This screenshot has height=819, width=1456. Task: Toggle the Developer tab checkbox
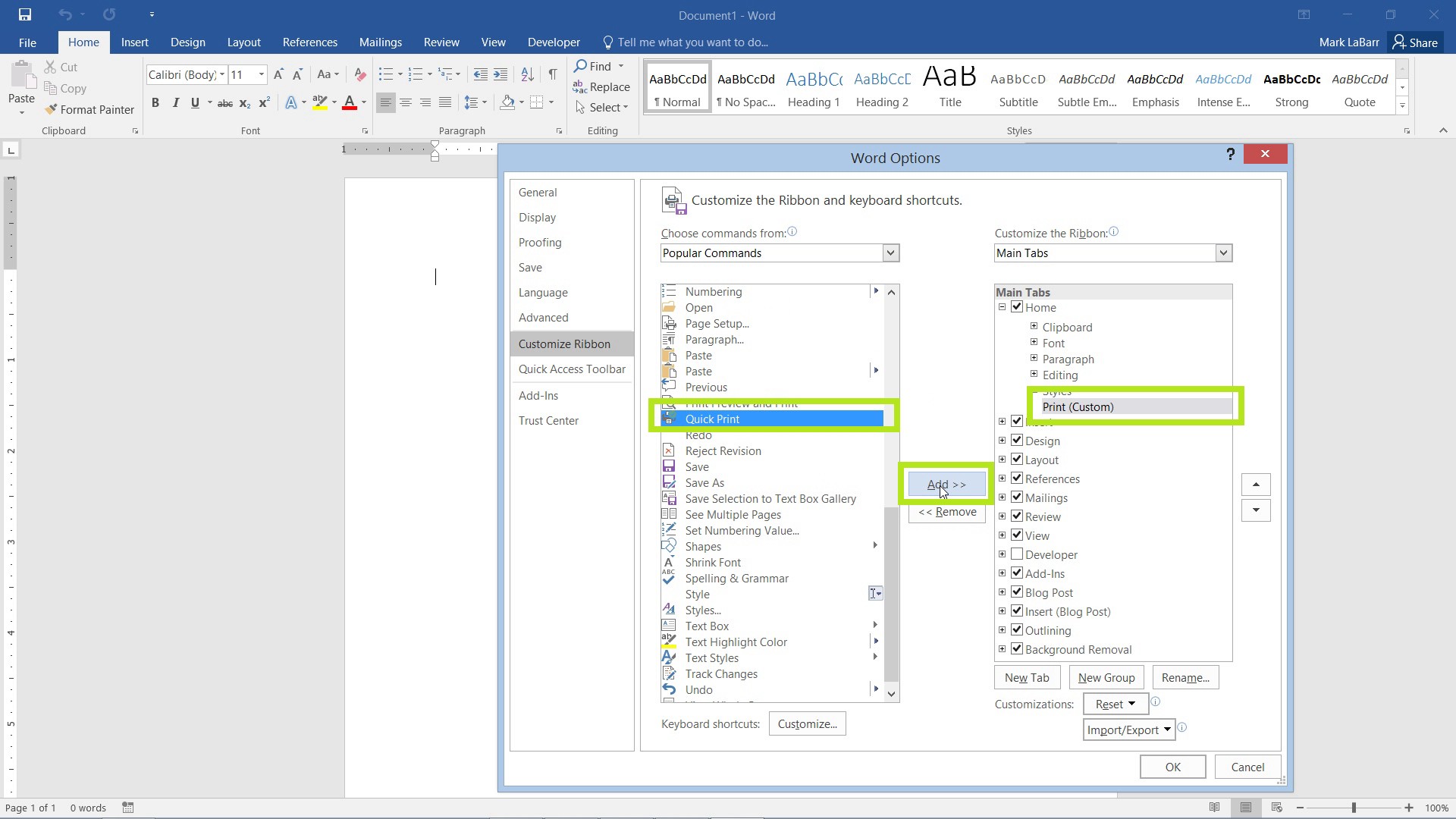1018,554
